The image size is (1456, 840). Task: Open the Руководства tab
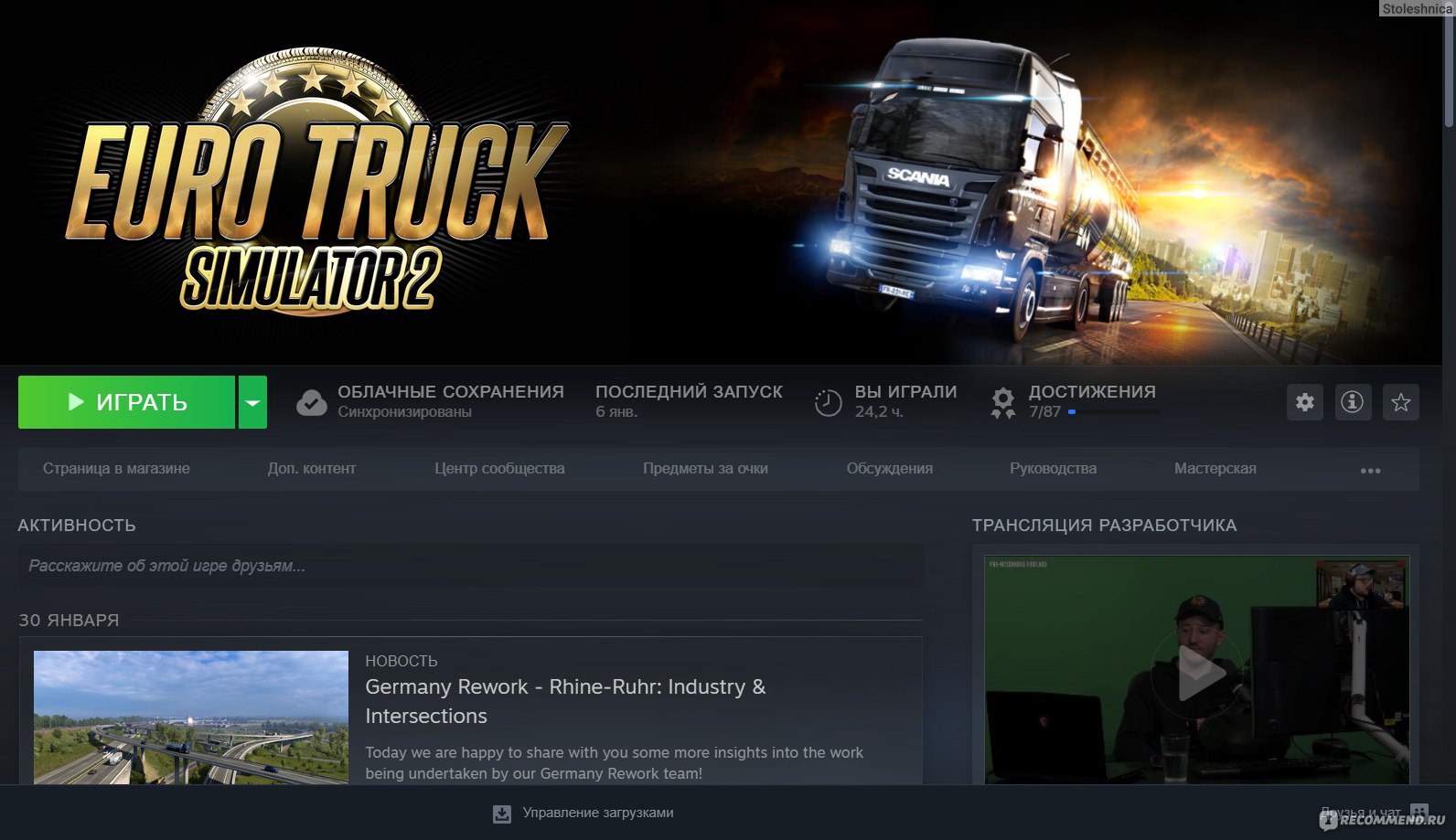click(x=1053, y=468)
